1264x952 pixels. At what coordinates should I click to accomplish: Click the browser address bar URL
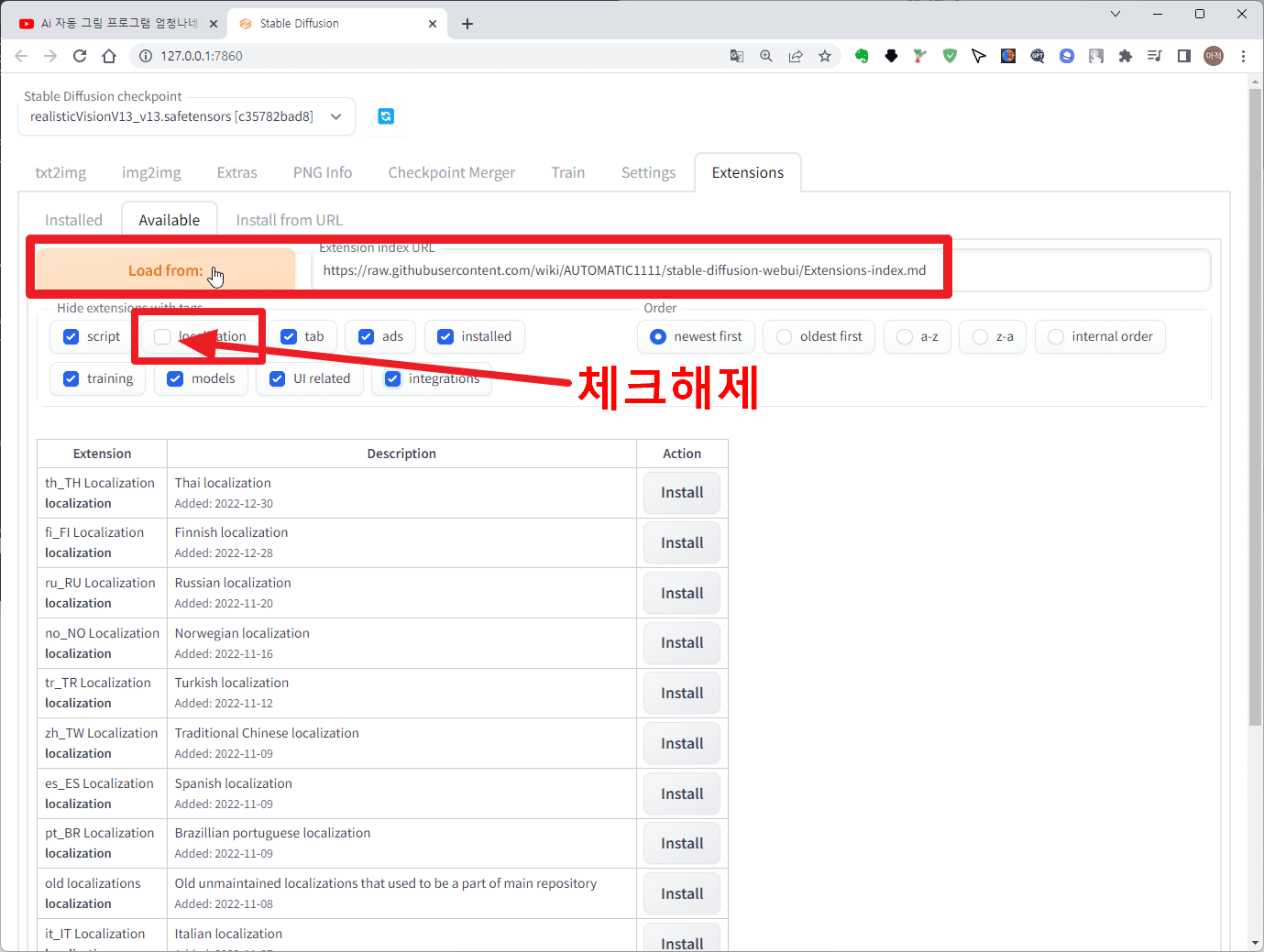coord(202,56)
